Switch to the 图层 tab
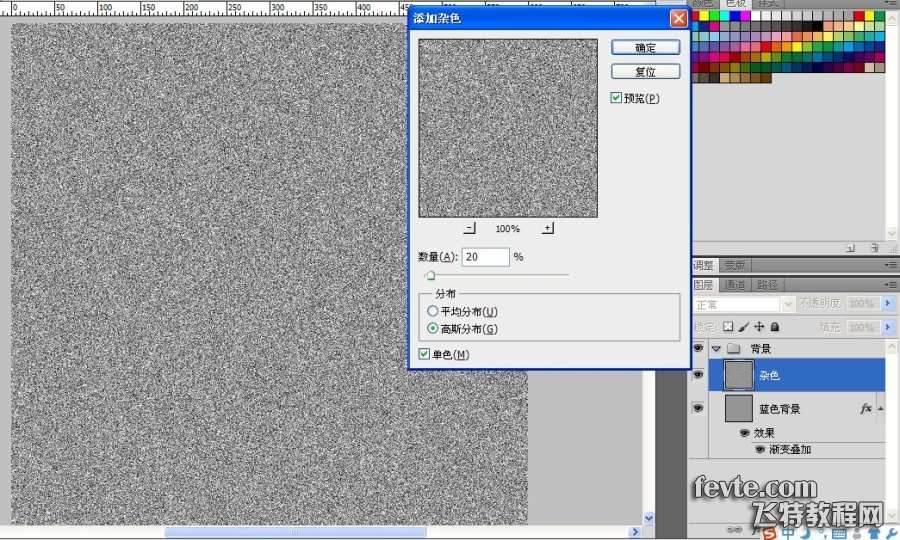Viewport: 900px width, 540px height. 703,285
